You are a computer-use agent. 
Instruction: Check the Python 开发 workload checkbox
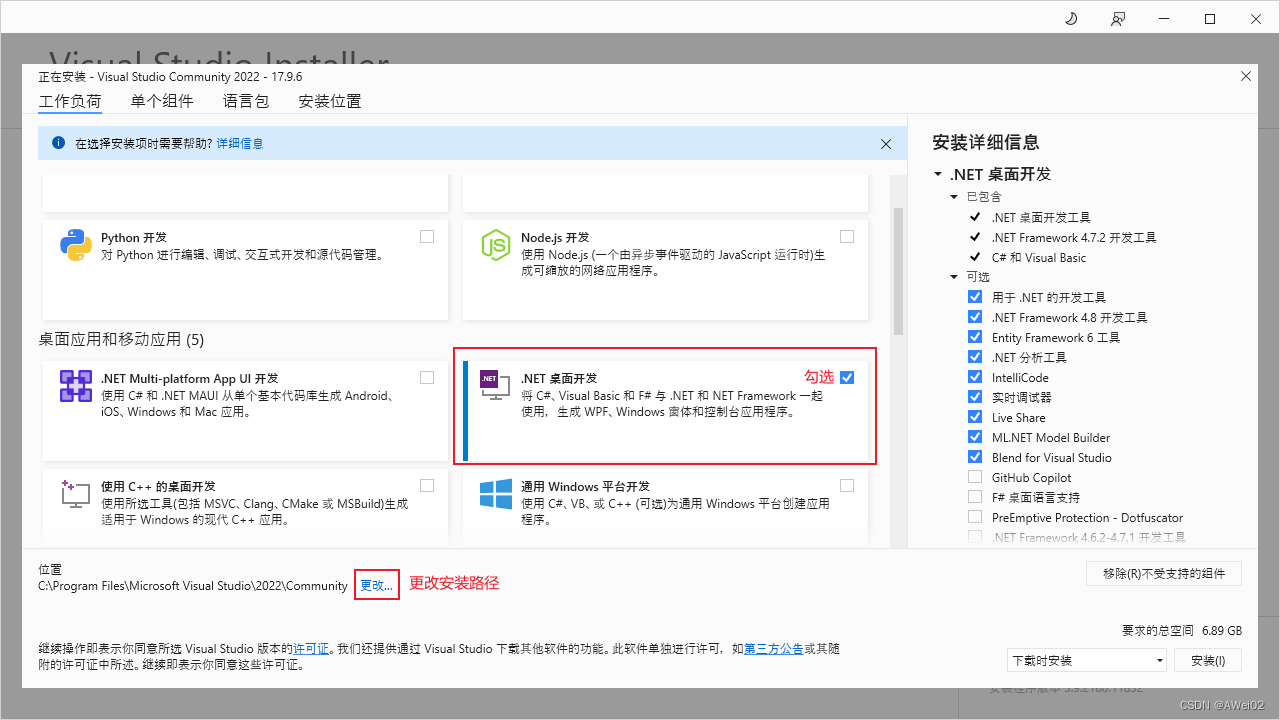click(x=427, y=236)
